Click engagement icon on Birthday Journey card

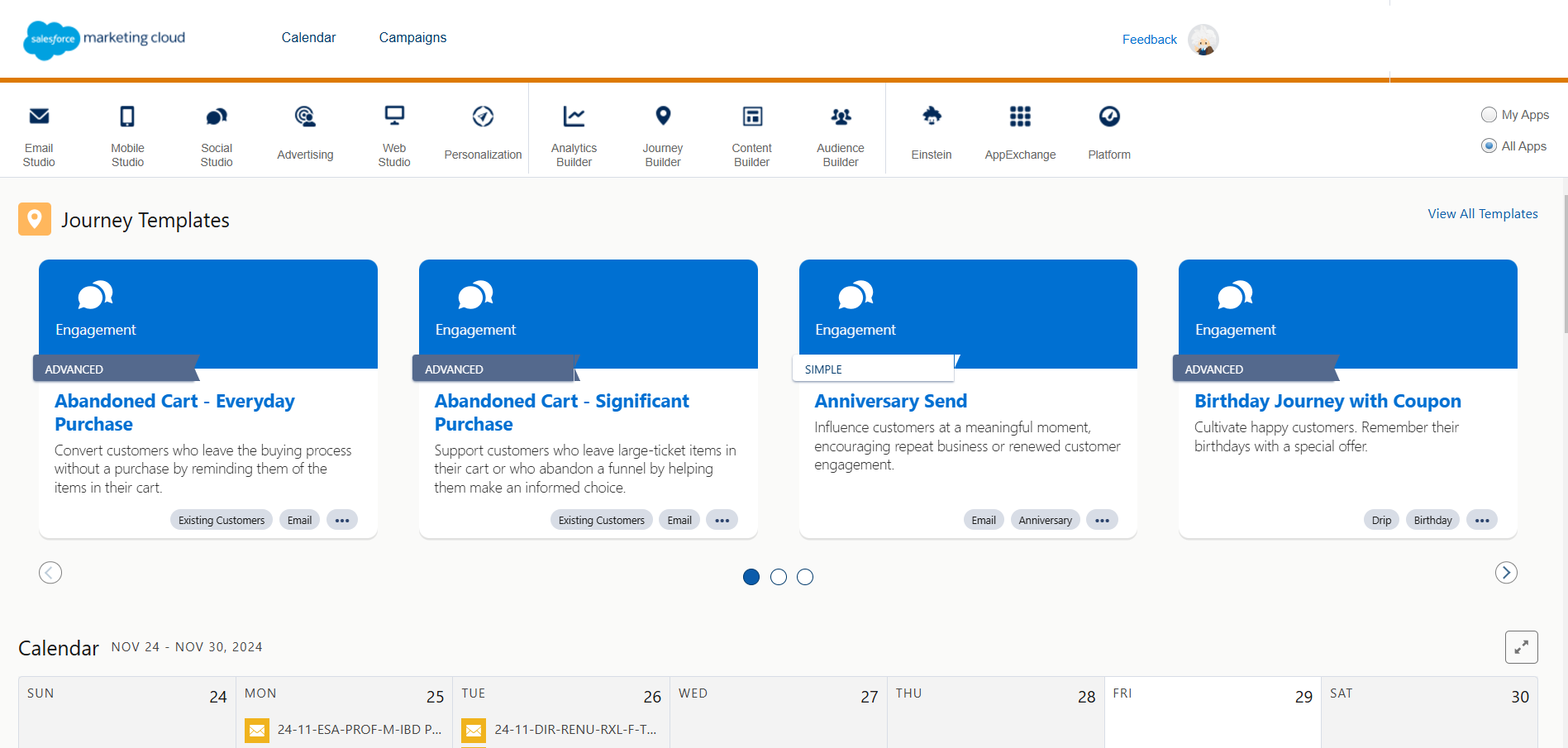(x=1235, y=294)
